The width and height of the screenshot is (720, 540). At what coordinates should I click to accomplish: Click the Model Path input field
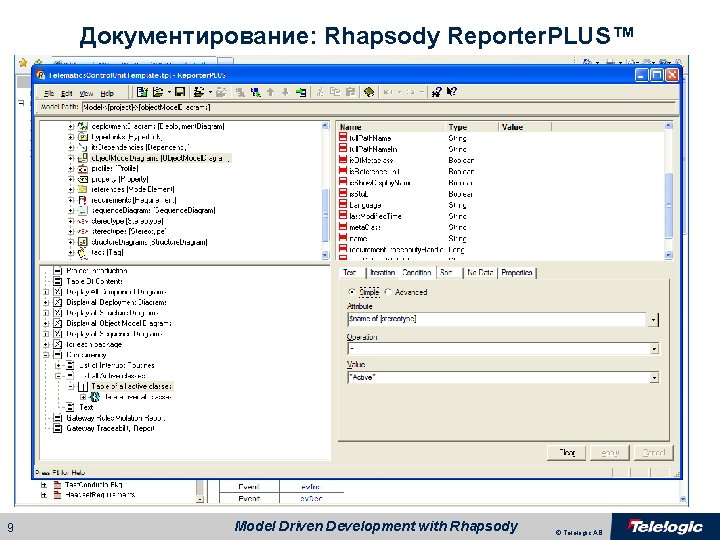(x=379, y=107)
